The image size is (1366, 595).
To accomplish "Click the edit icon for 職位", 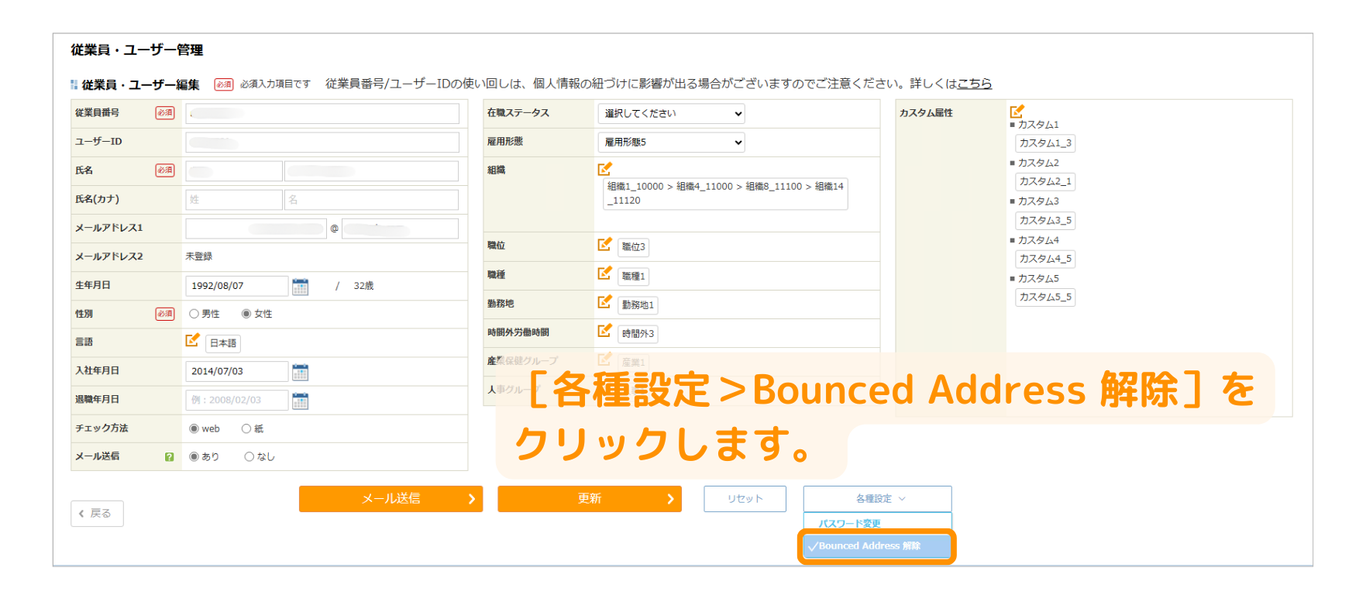I will pyautogui.click(x=604, y=244).
